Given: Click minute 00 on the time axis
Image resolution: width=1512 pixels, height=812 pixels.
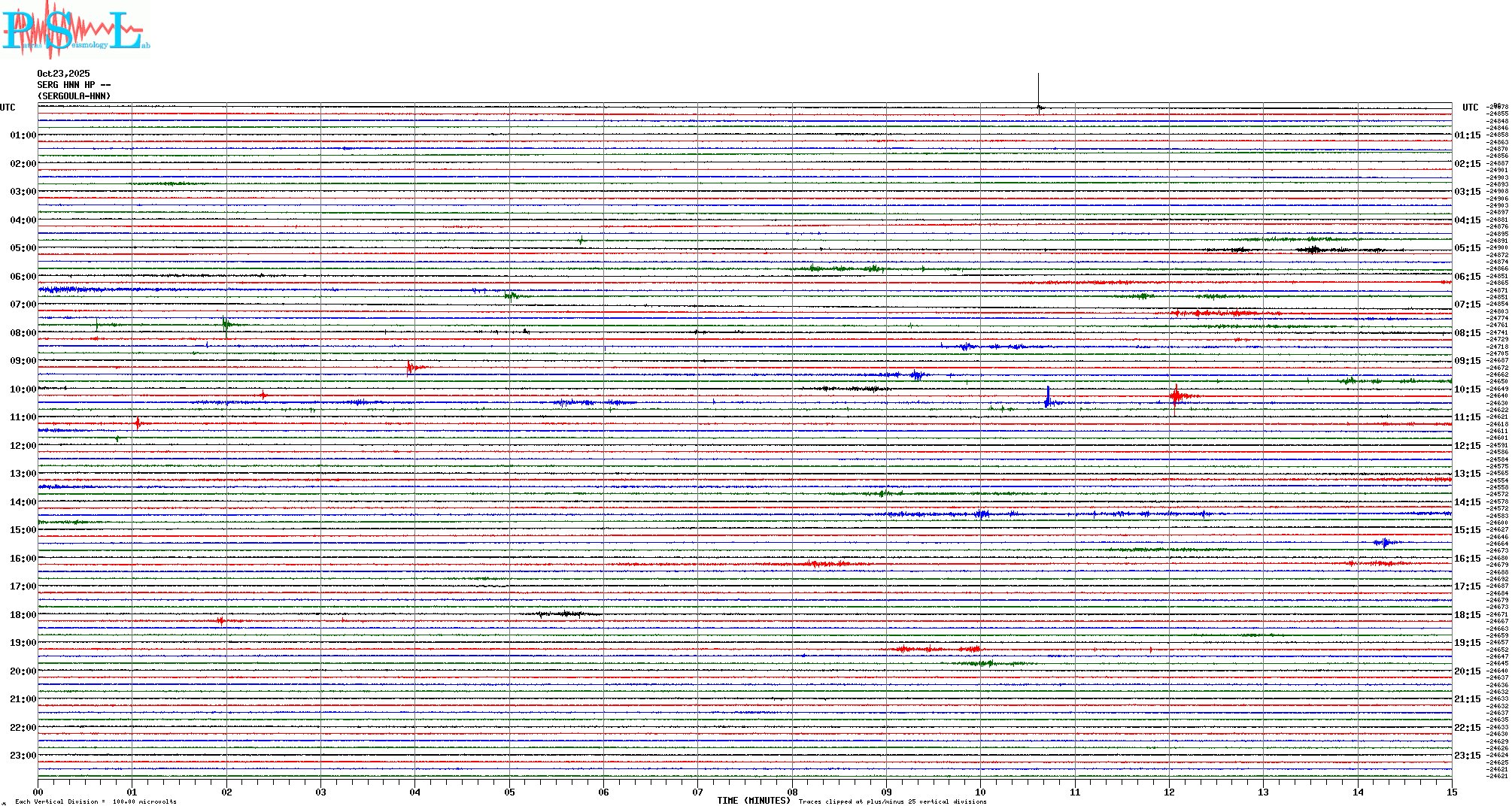Looking at the screenshot, I should pyautogui.click(x=38, y=792).
